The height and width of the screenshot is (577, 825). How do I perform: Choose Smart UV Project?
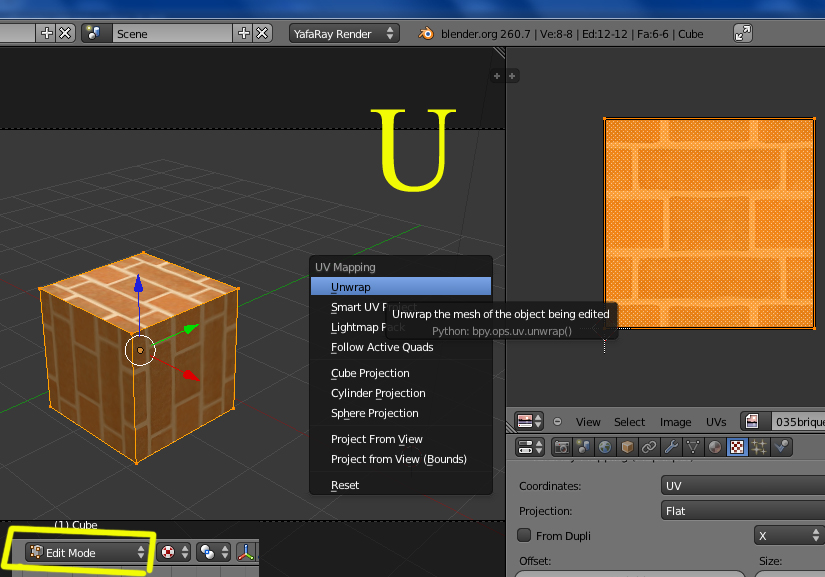pos(401,307)
